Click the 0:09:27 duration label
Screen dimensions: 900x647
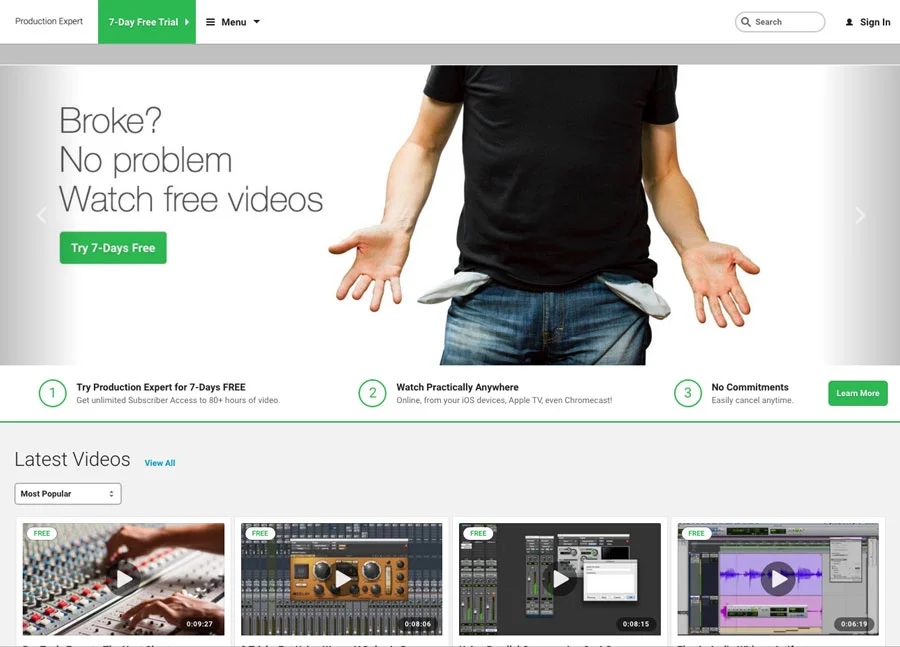[200, 624]
